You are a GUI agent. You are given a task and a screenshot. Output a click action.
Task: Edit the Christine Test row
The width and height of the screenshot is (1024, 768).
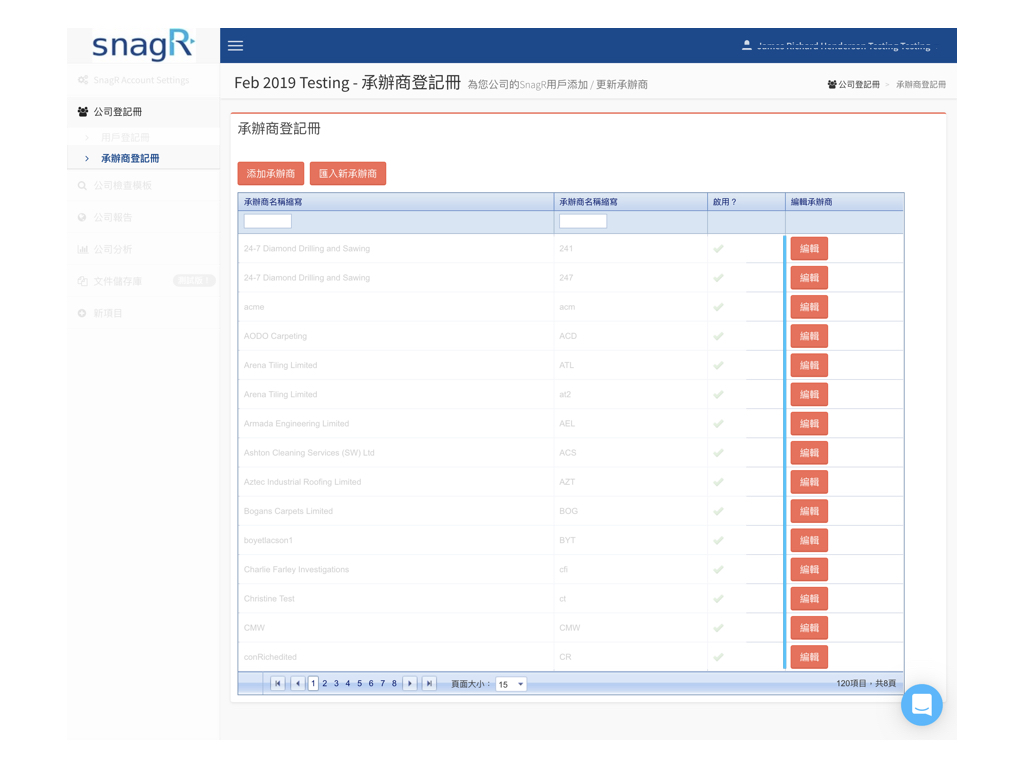point(809,599)
